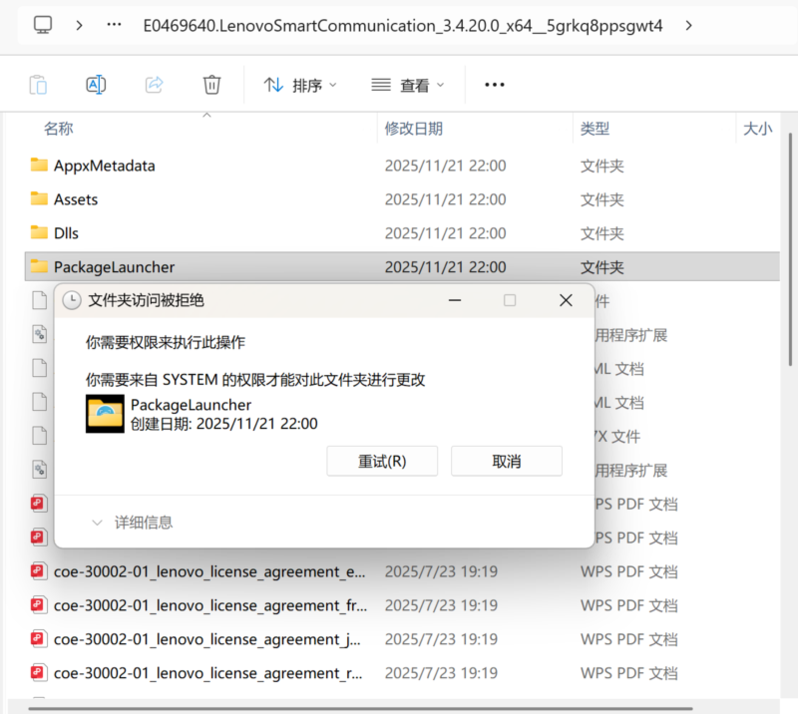Click the 取消 cancel button
This screenshot has height=714, width=798.
click(x=506, y=461)
